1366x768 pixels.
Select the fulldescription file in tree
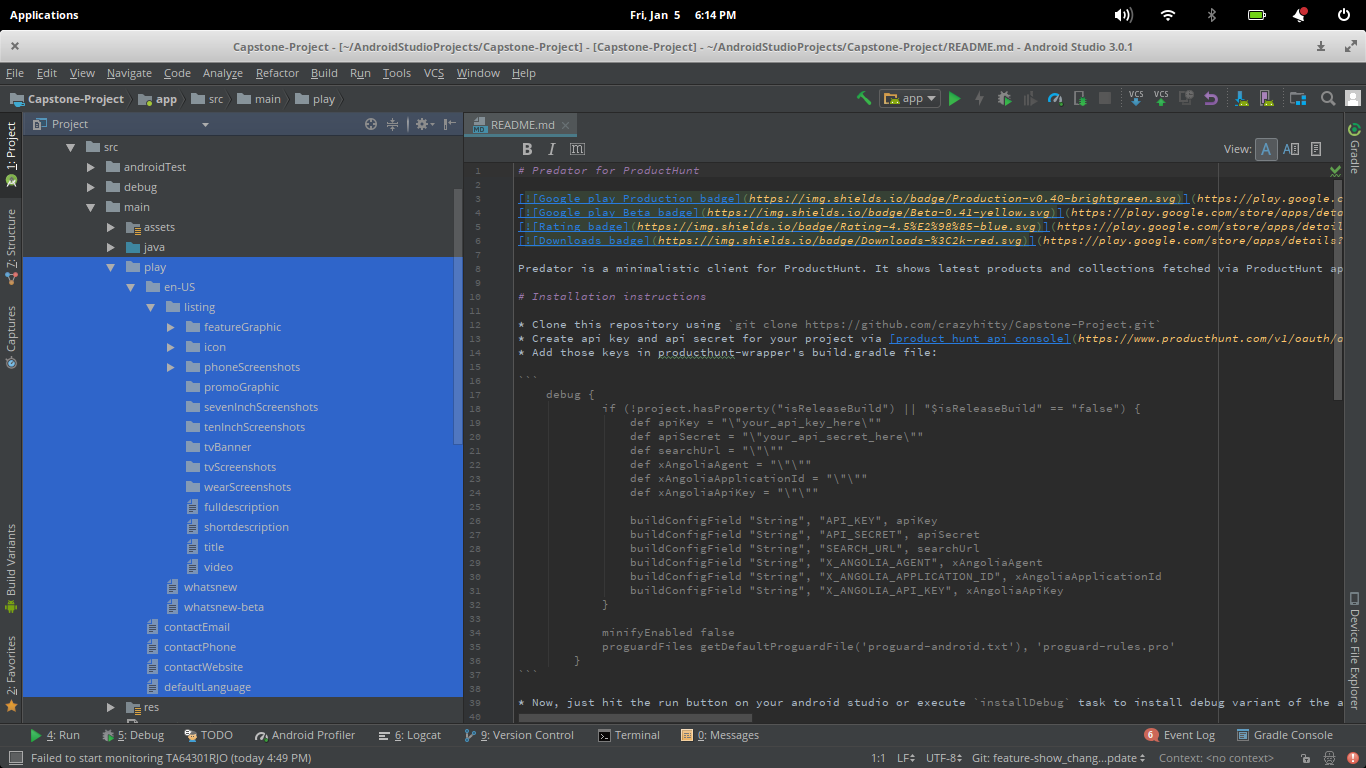[x=241, y=507]
